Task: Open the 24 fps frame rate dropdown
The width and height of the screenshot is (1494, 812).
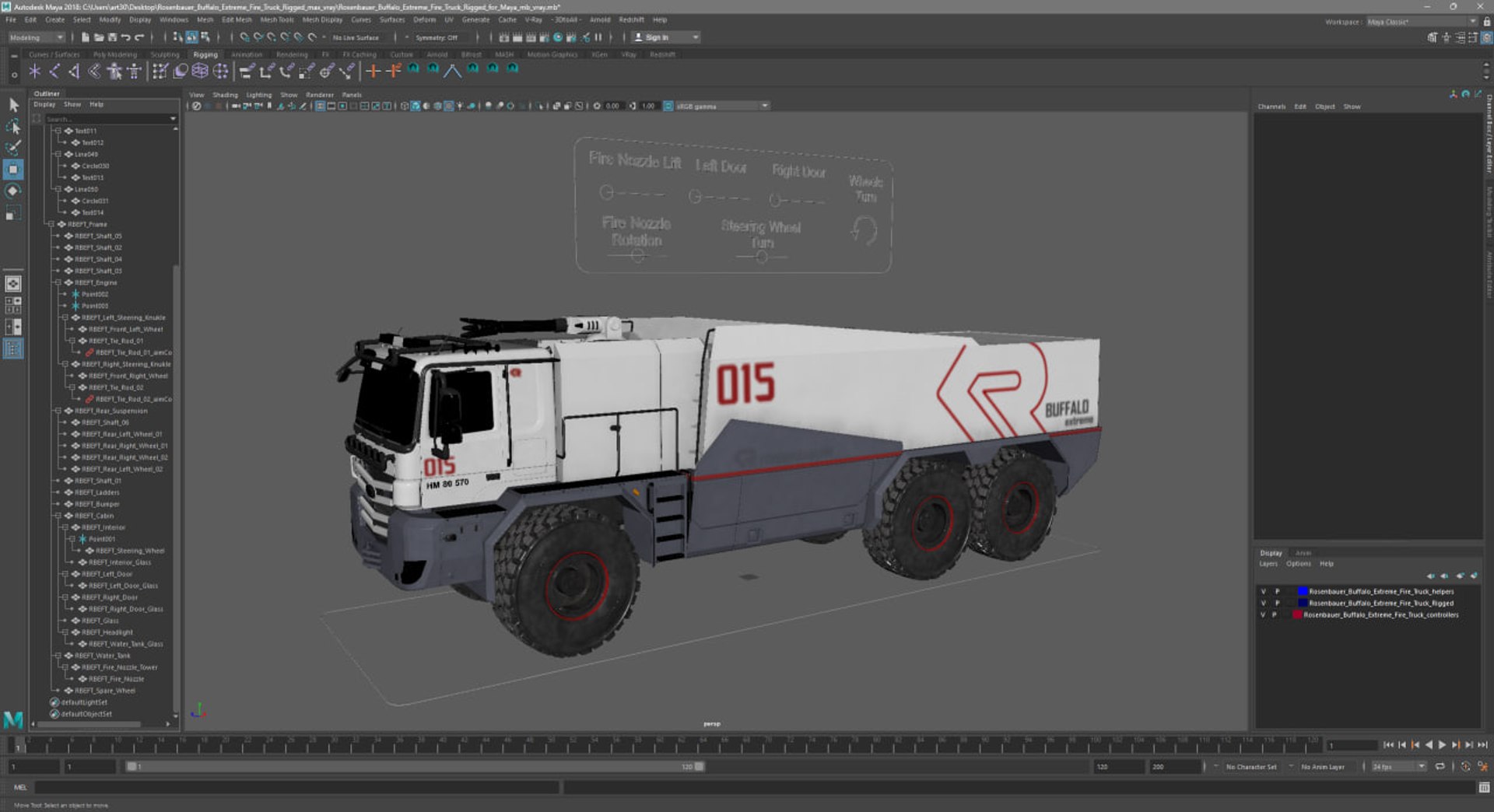Action: [x=1399, y=767]
